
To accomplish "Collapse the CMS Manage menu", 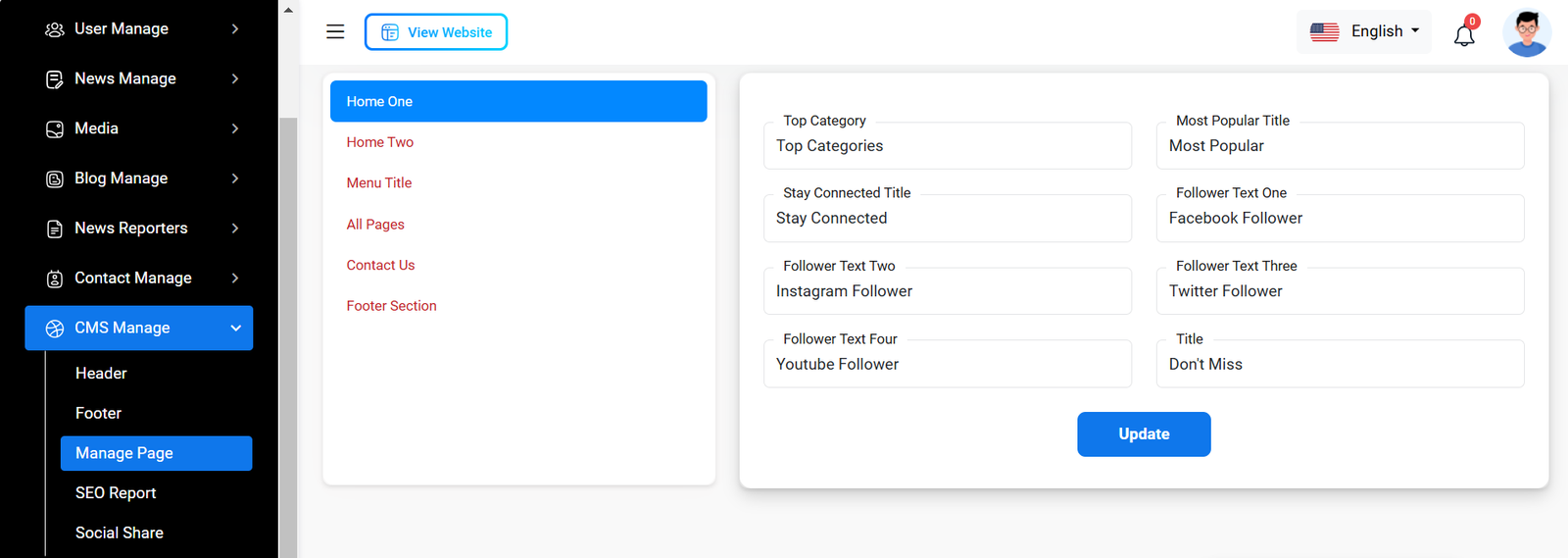I will (235, 329).
